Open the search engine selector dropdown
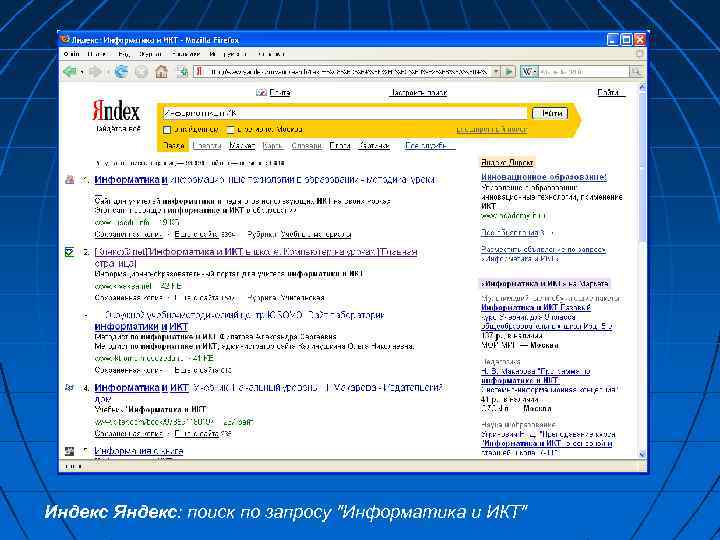The width and height of the screenshot is (720, 540). tap(529, 72)
